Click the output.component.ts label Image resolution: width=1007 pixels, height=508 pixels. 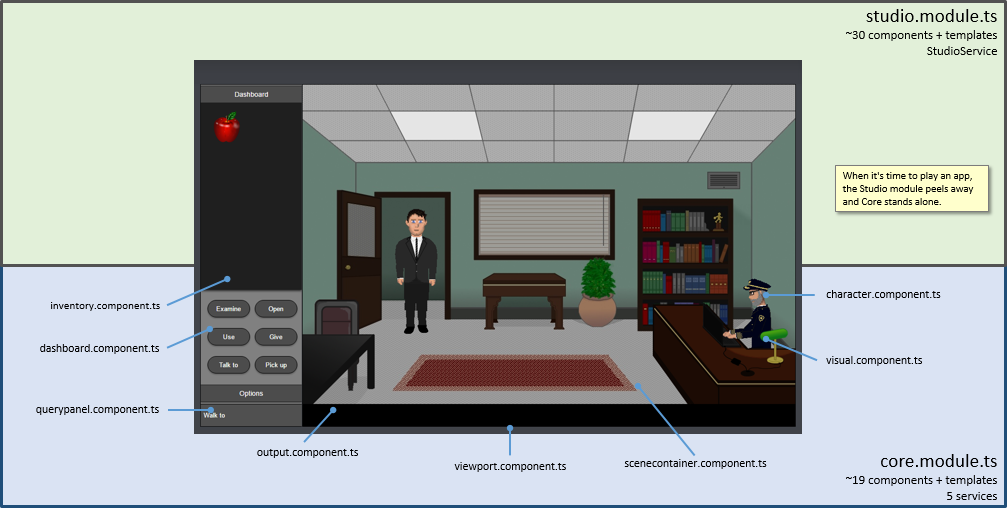tap(308, 452)
